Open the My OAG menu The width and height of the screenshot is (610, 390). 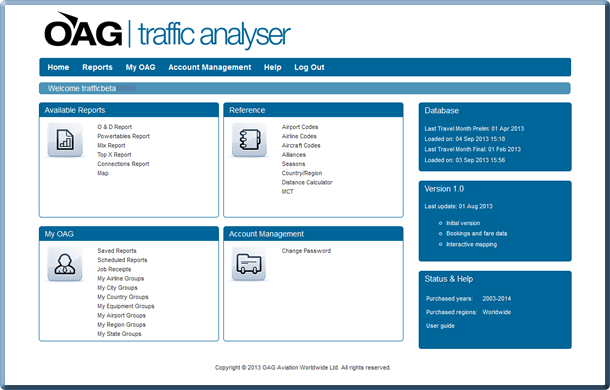point(140,67)
